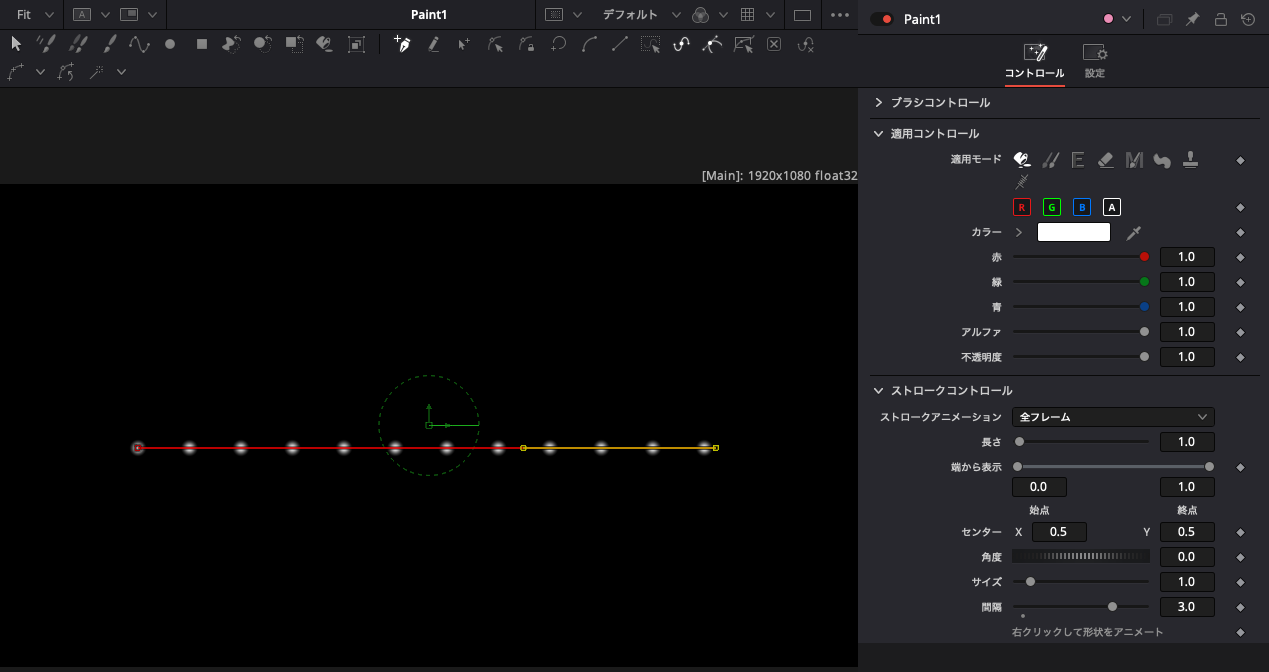
Task: Click 右クリックして形状をアニメート label
Action: (1087, 632)
